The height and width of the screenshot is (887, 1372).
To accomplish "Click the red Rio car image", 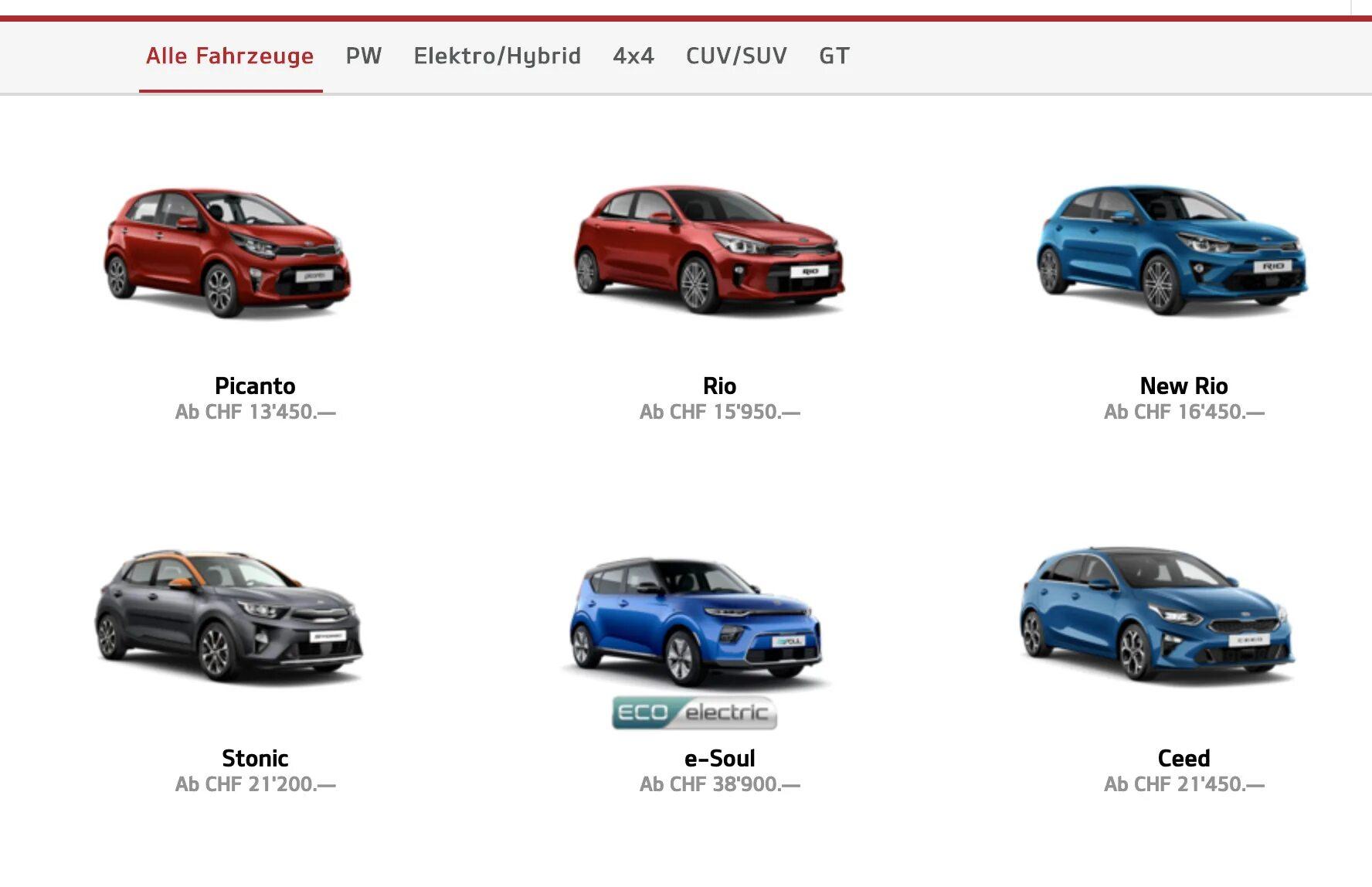I will tap(708, 249).
